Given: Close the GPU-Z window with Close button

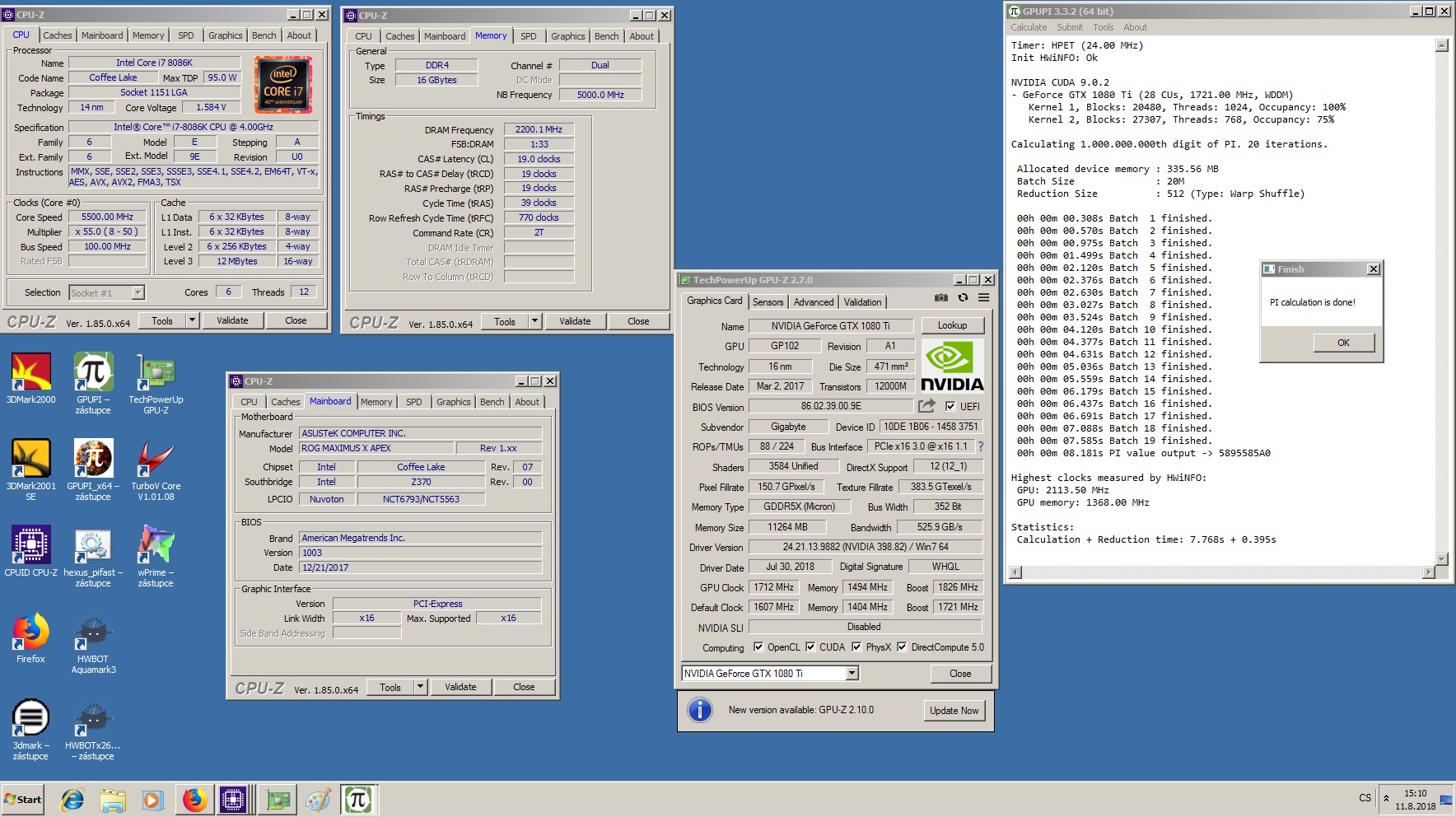Looking at the screenshot, I should pos(960,674).
